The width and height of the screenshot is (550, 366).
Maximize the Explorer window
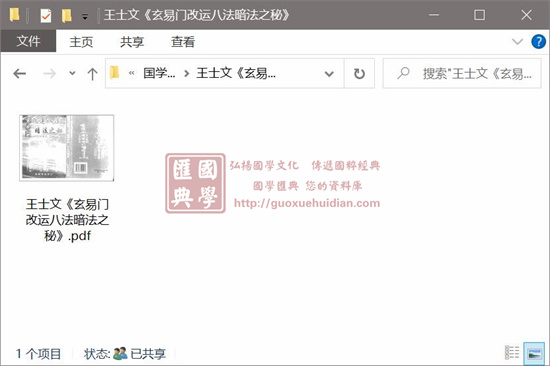(479, 15)
